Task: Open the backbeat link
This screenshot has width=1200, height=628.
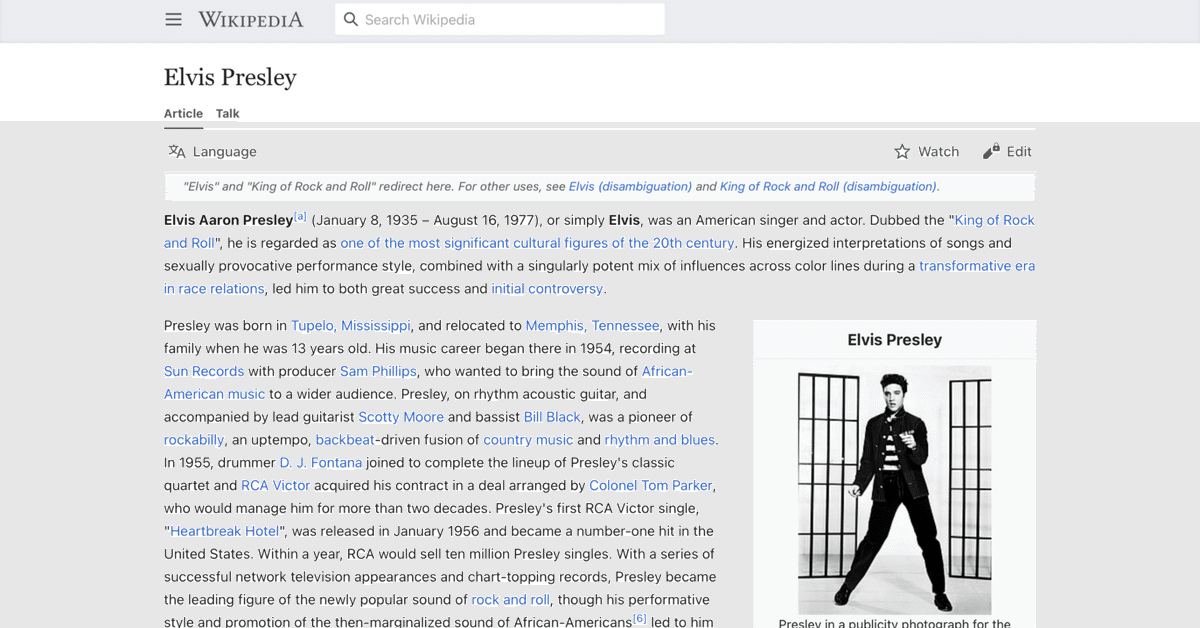Action: pyautogui.click(x=345, y=440)
